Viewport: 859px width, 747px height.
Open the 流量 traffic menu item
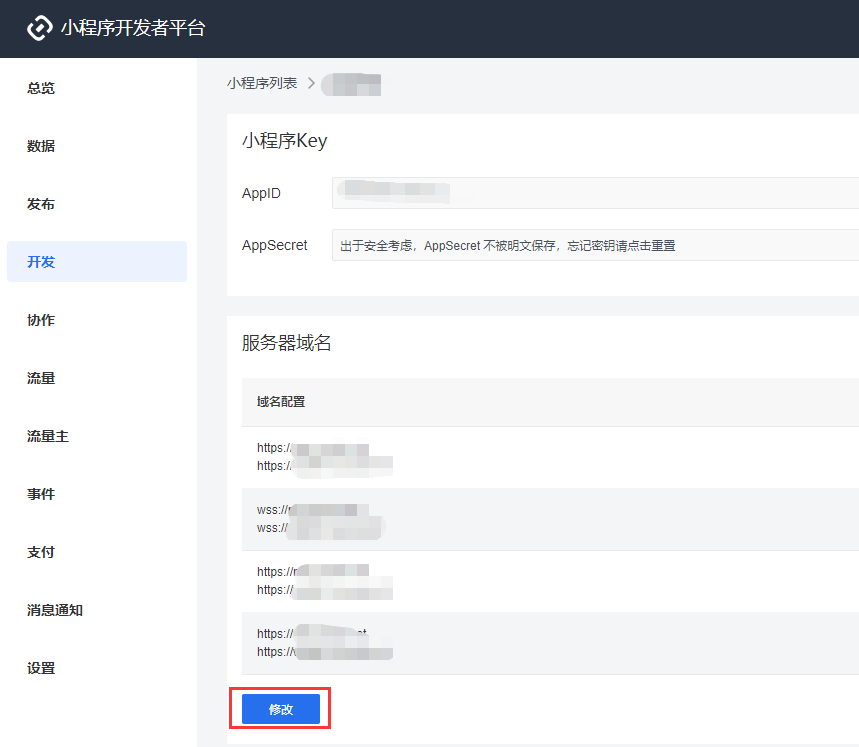tap(41, 378)
